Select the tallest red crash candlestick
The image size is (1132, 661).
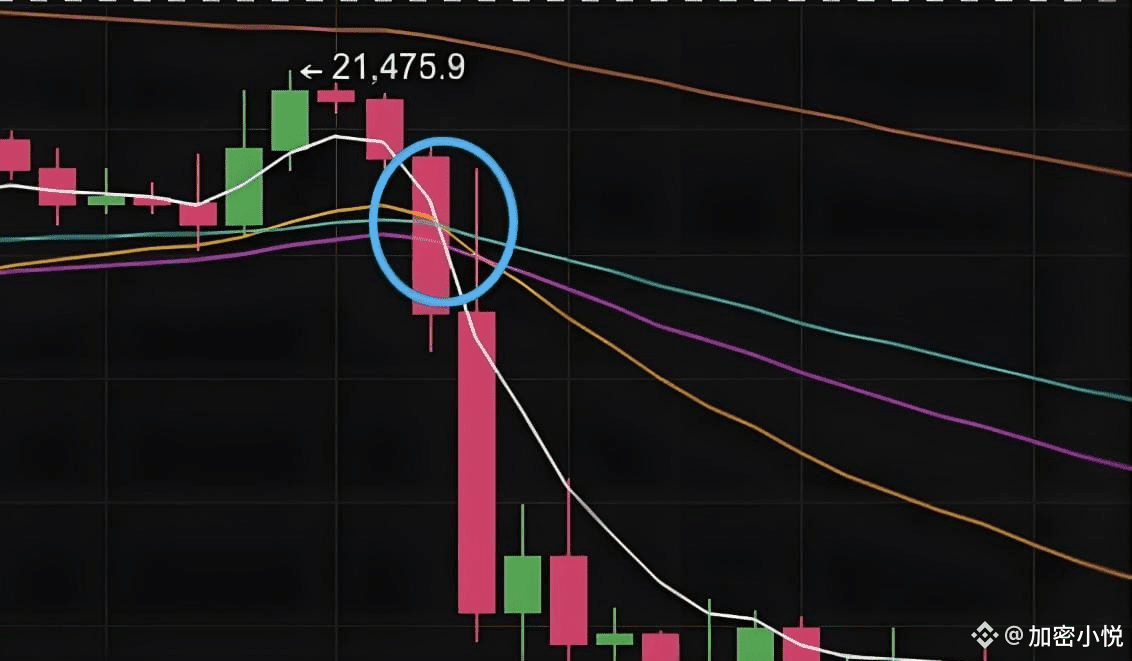477,462
